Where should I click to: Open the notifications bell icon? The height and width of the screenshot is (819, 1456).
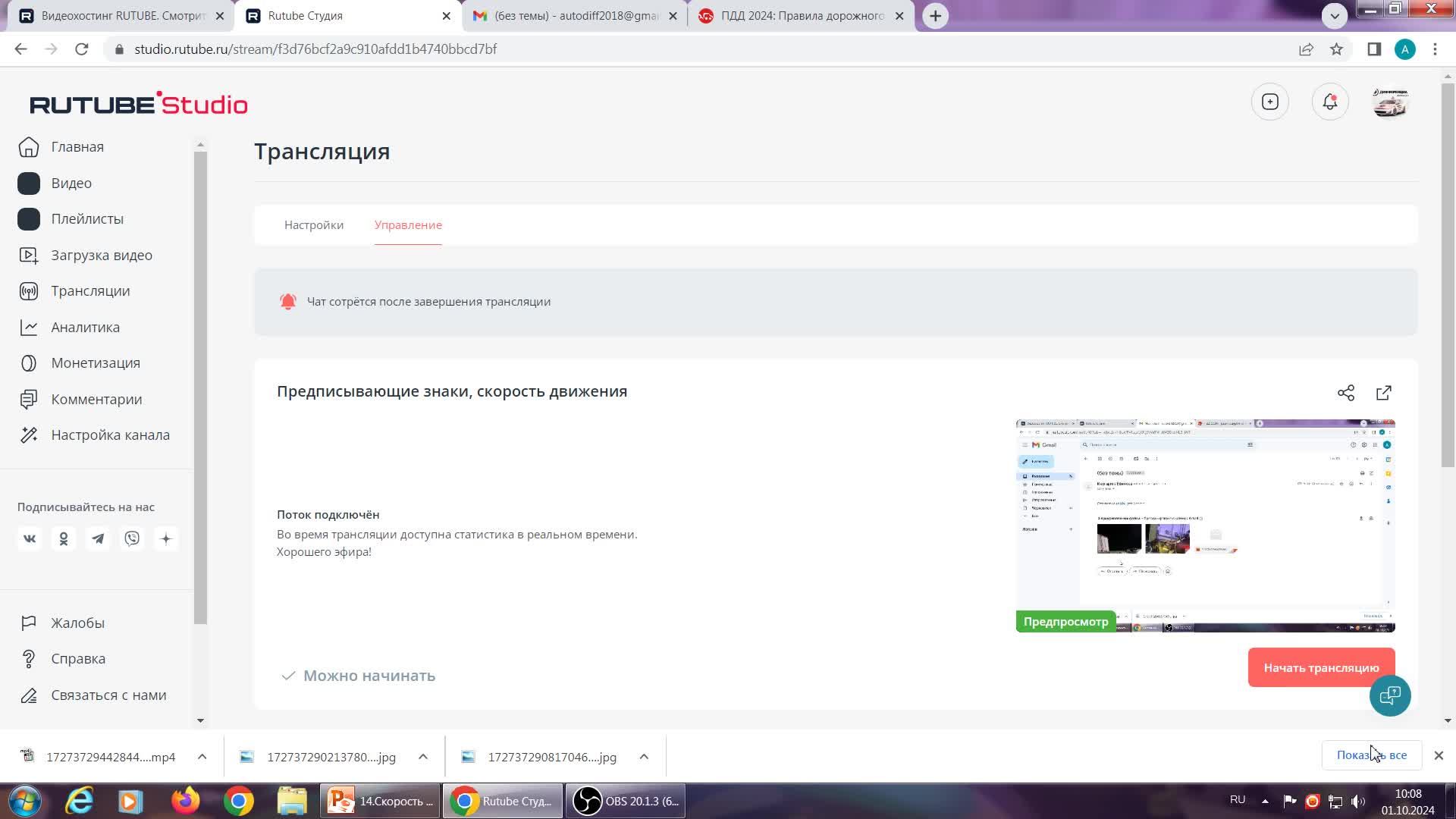point(1329,102)
